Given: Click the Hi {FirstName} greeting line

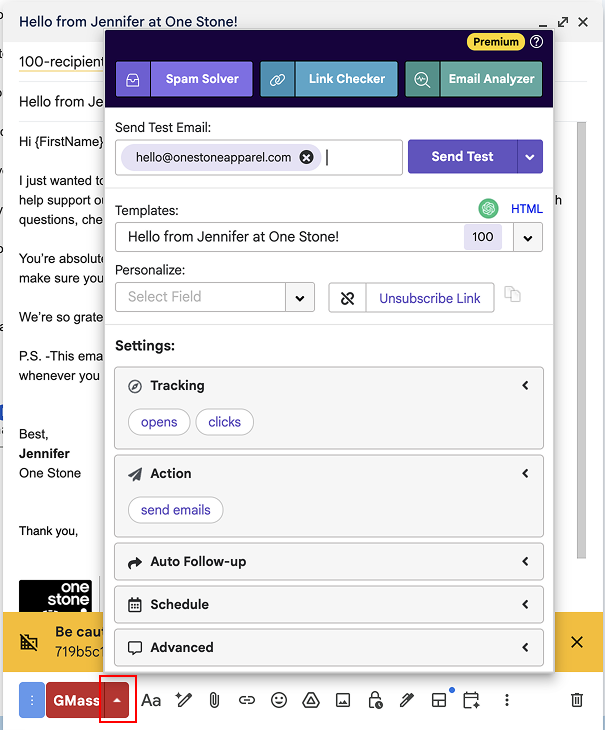Looking at the screenshot, I should pyautogui.click(x=61, y=142).
